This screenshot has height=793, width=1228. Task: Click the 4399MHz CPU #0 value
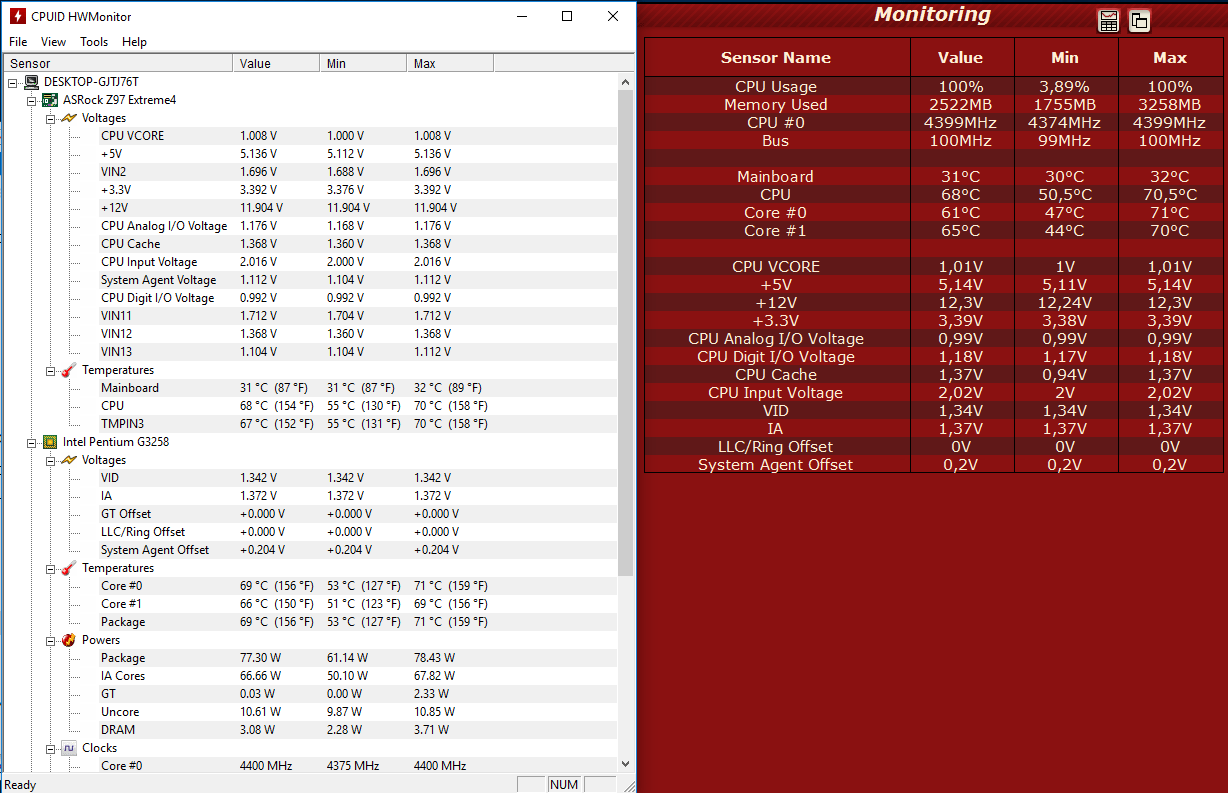coord(960,123)
